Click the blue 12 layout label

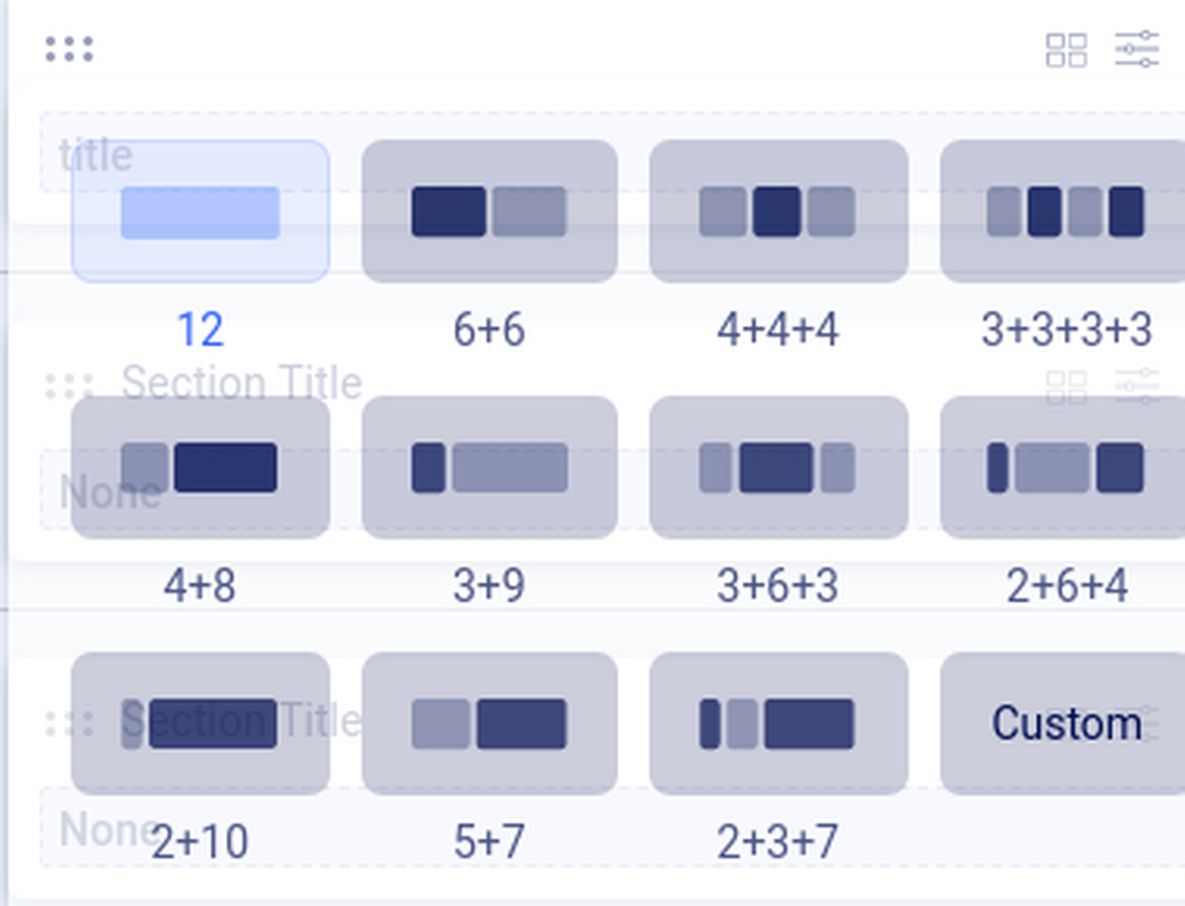[200, 330]
